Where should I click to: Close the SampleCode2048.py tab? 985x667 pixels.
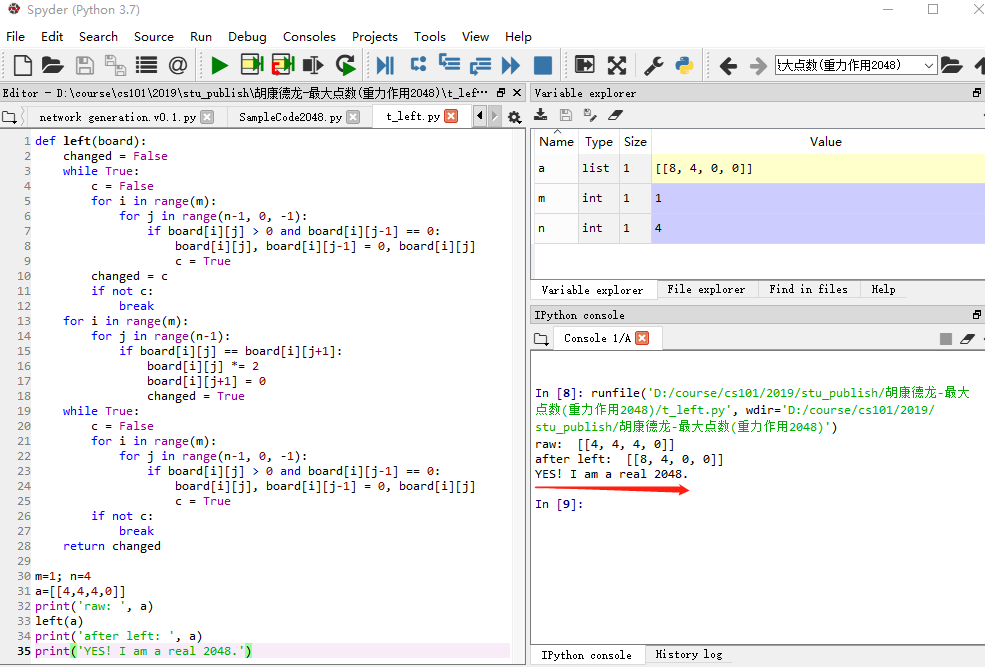click(x=353, y=117)
